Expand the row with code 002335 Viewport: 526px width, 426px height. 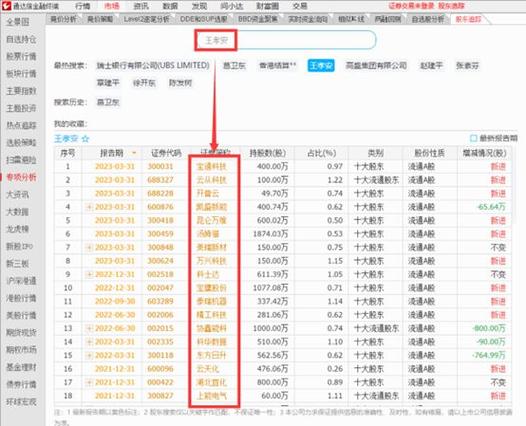point(90,342)
